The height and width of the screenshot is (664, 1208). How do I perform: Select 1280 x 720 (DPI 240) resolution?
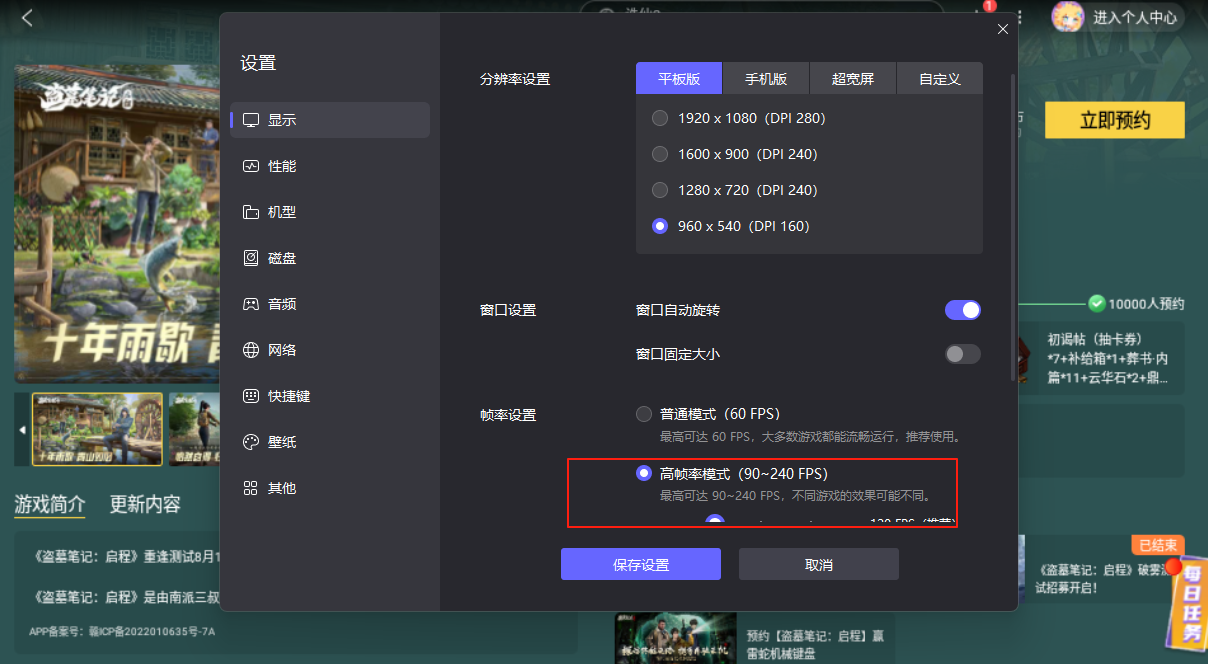(x=734, y=190)
